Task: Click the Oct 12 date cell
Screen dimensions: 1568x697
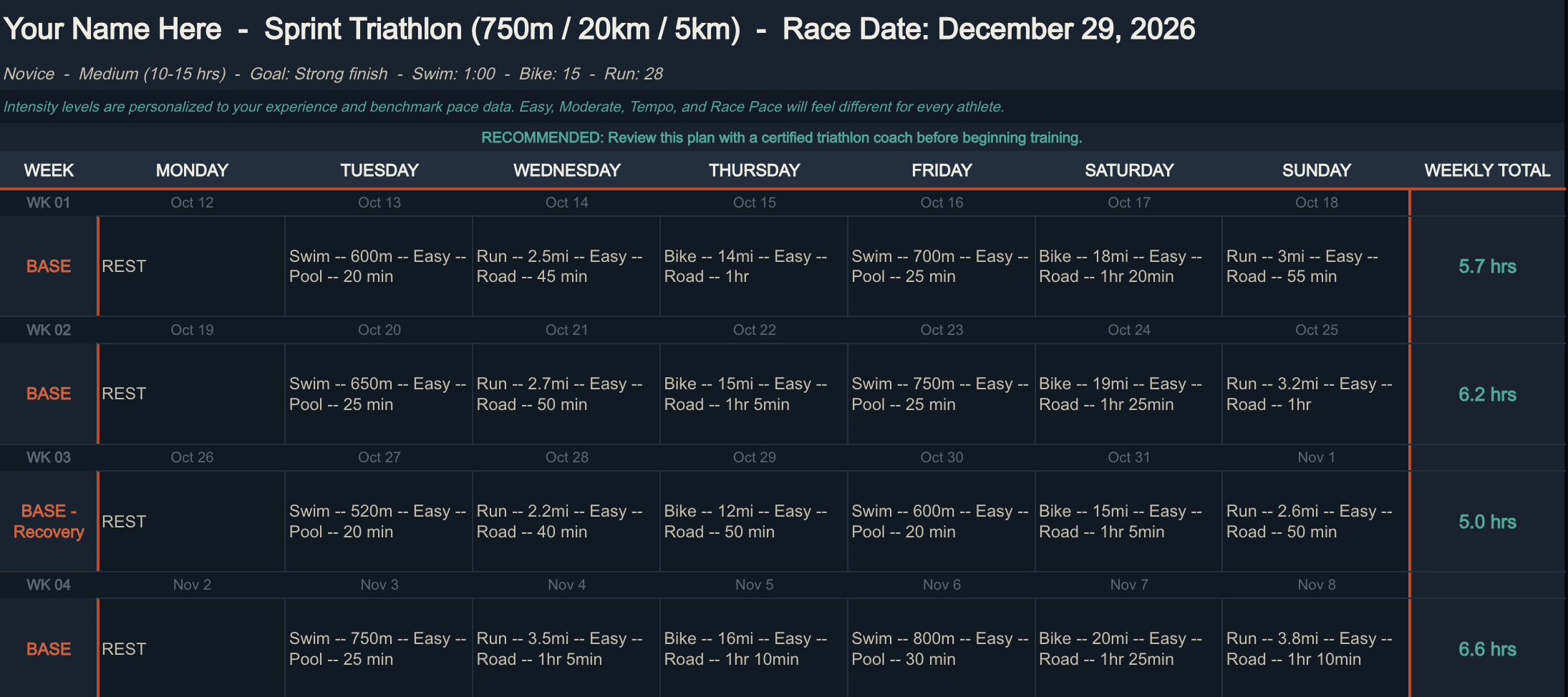Action: (192, 203)
